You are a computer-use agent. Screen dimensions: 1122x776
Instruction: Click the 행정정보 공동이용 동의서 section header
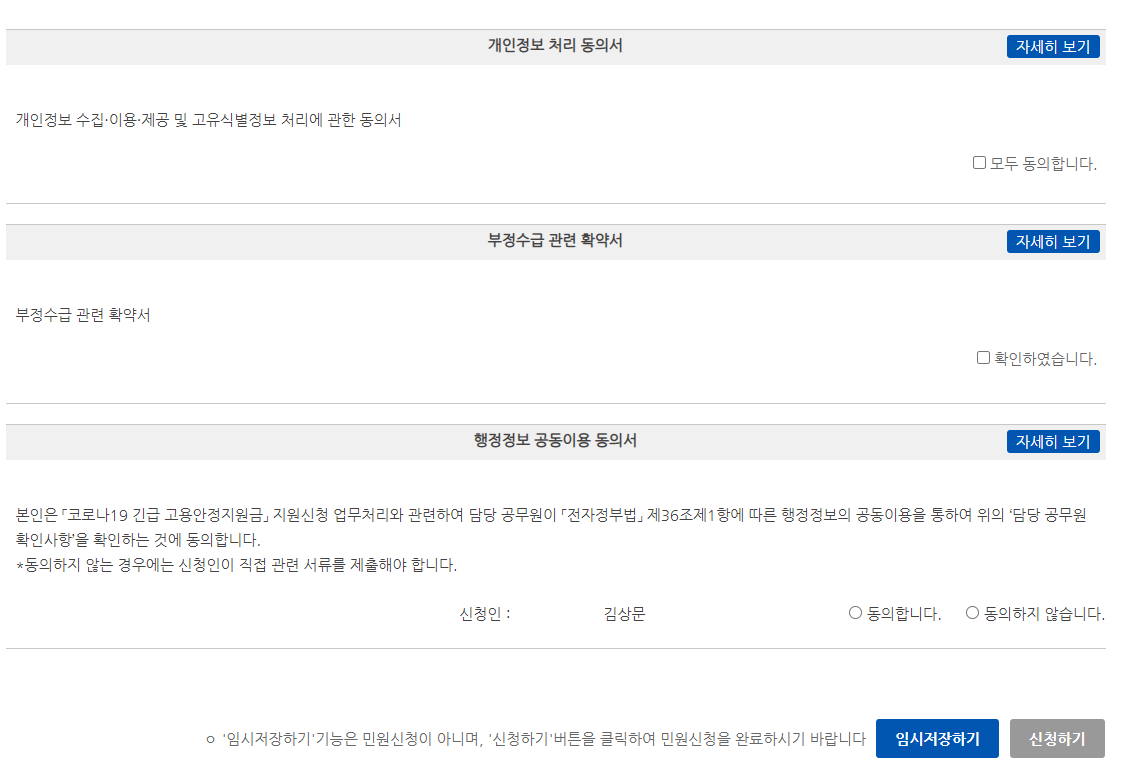(x=555, y=440)
